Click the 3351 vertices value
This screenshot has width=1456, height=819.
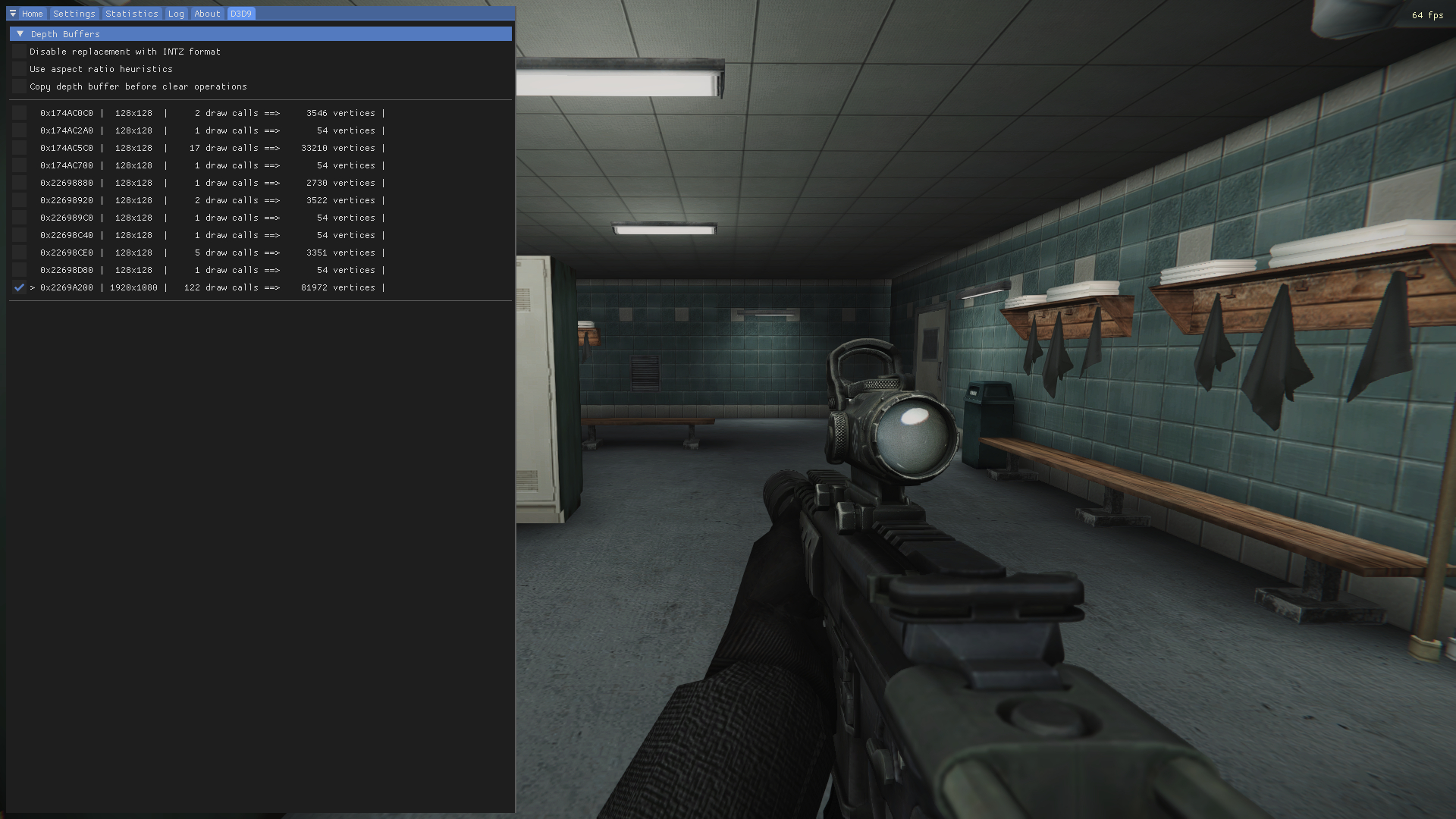[340, 253]
